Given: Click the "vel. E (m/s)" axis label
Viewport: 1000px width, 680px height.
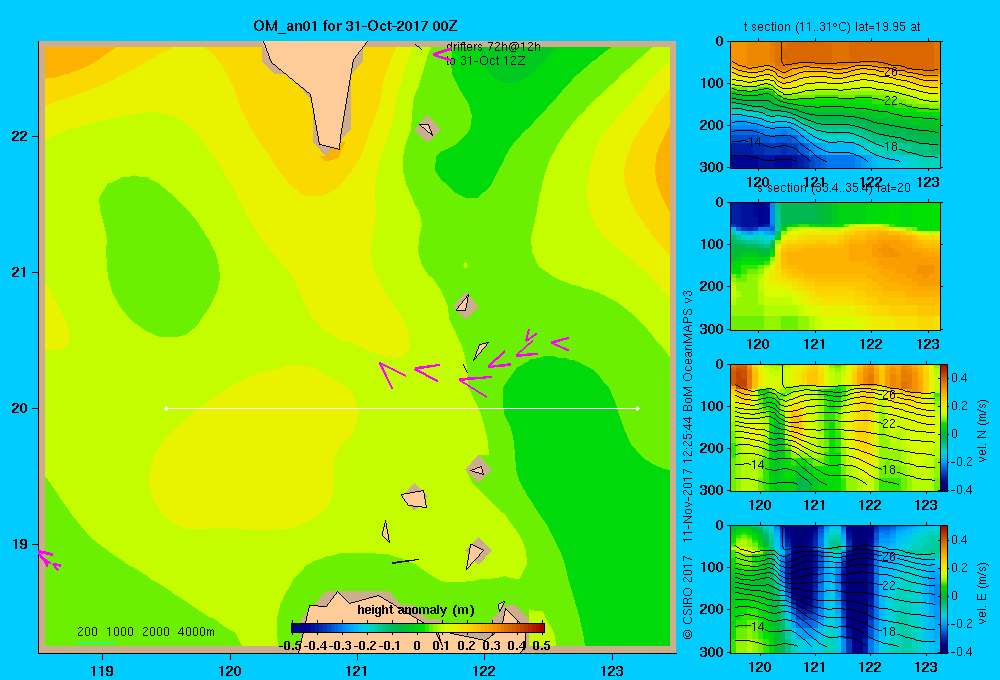Looking at the screenshot, I should (x=983, y=592).
